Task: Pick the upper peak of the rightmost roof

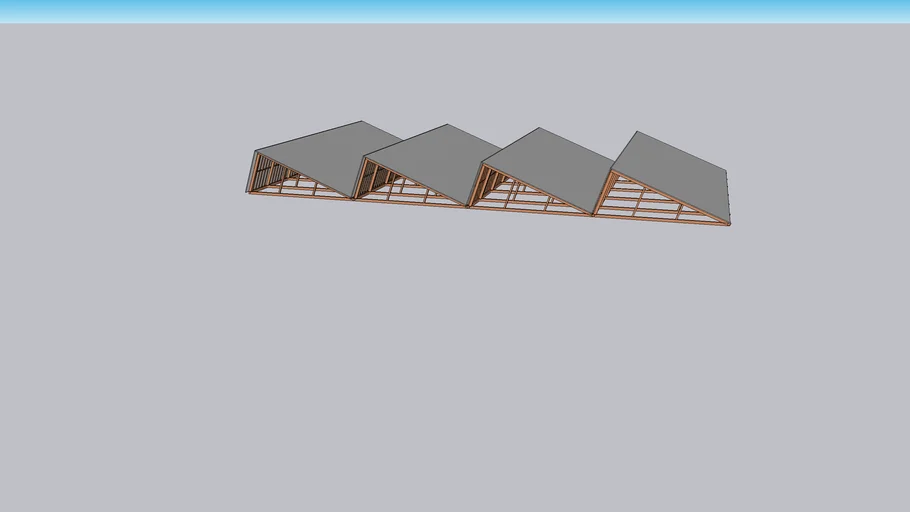Action: 637,132
